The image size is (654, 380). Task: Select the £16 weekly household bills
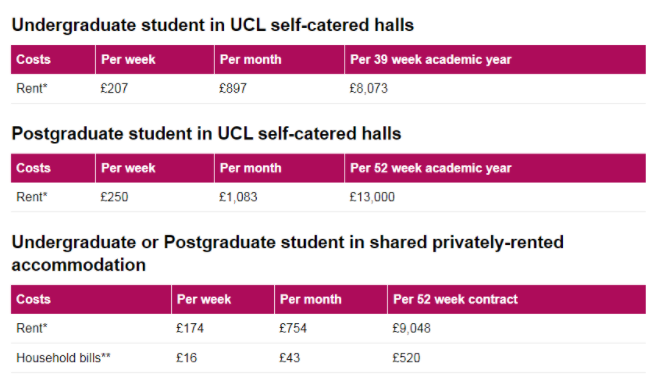point(186,358)
